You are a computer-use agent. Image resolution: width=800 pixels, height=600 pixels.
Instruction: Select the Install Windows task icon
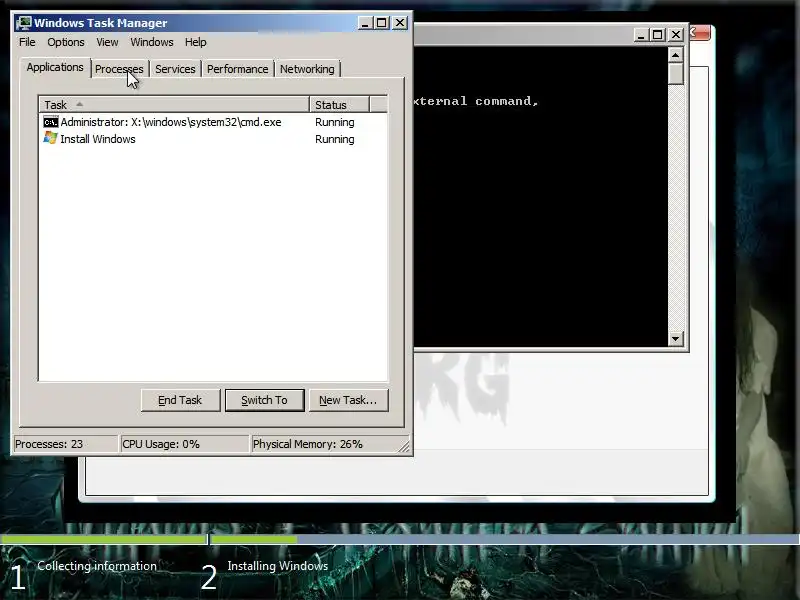tap(51, 138)
